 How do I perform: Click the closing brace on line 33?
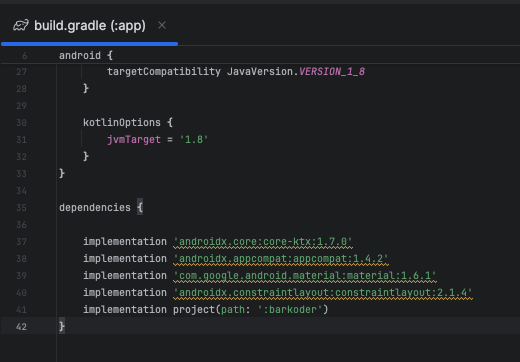pyautogui.click(x=62, y=173)
